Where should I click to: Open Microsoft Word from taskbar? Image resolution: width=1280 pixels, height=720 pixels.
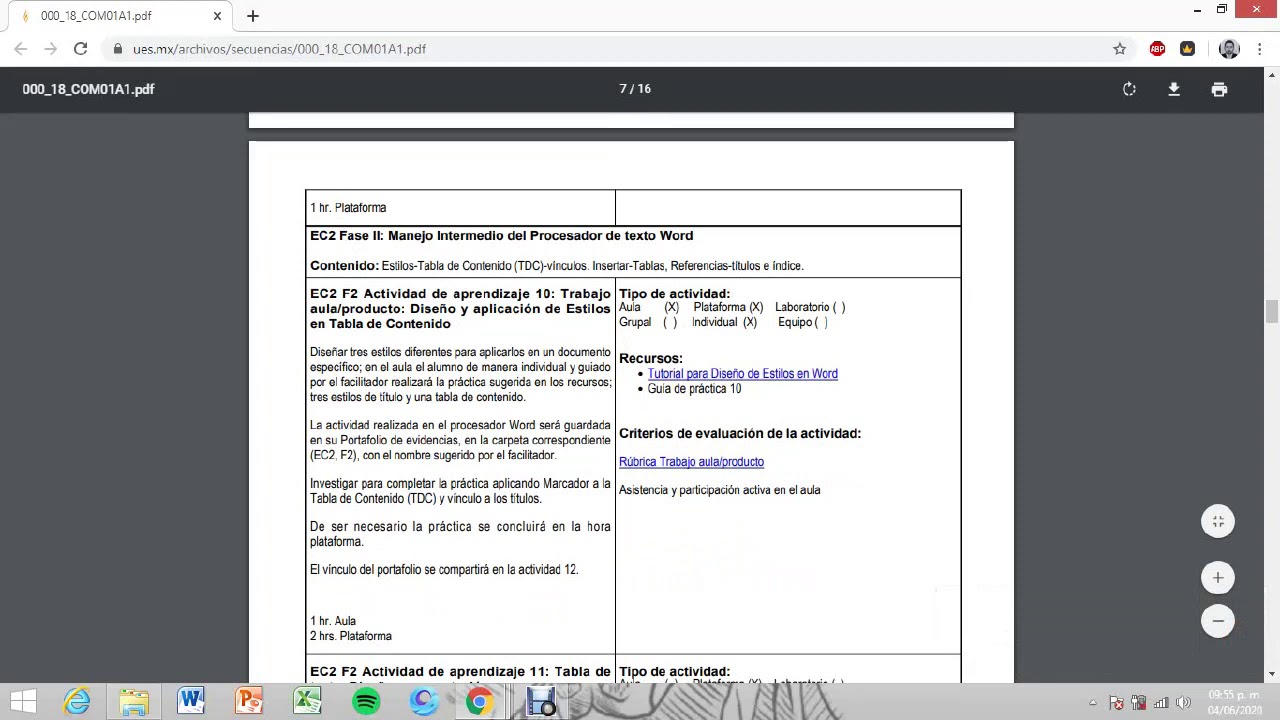(x=191, y=702)
